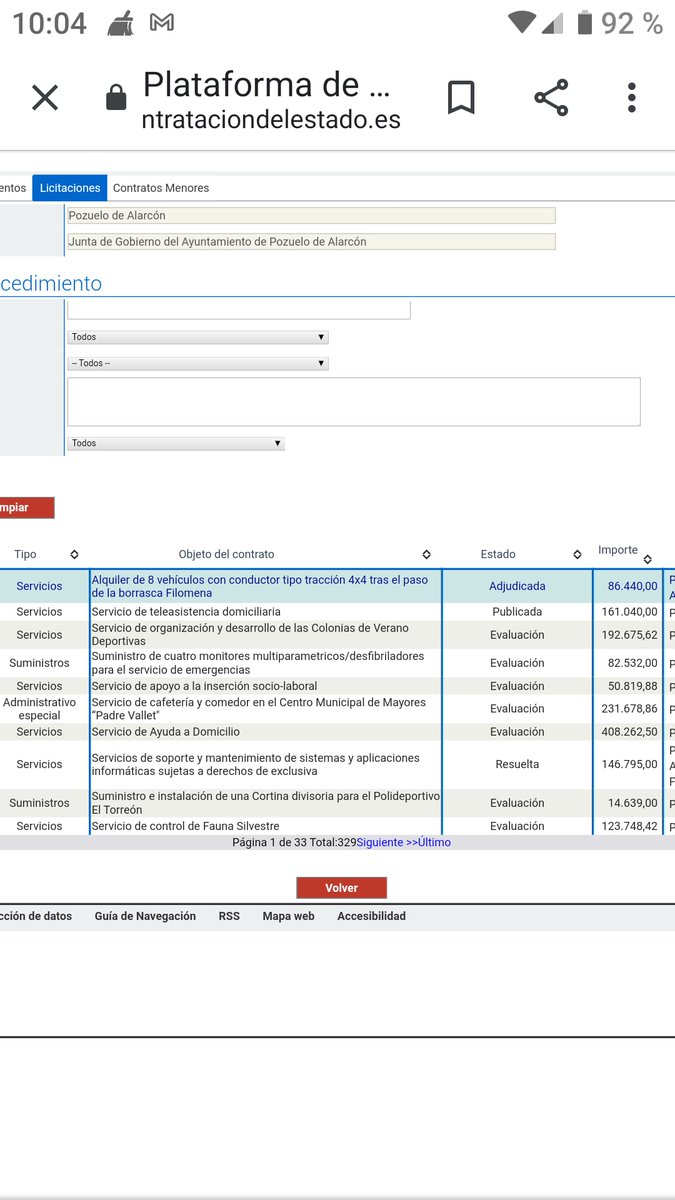
Task: Click the Pozuelo de Alarcón field
Action: click(x=311, y=215)
